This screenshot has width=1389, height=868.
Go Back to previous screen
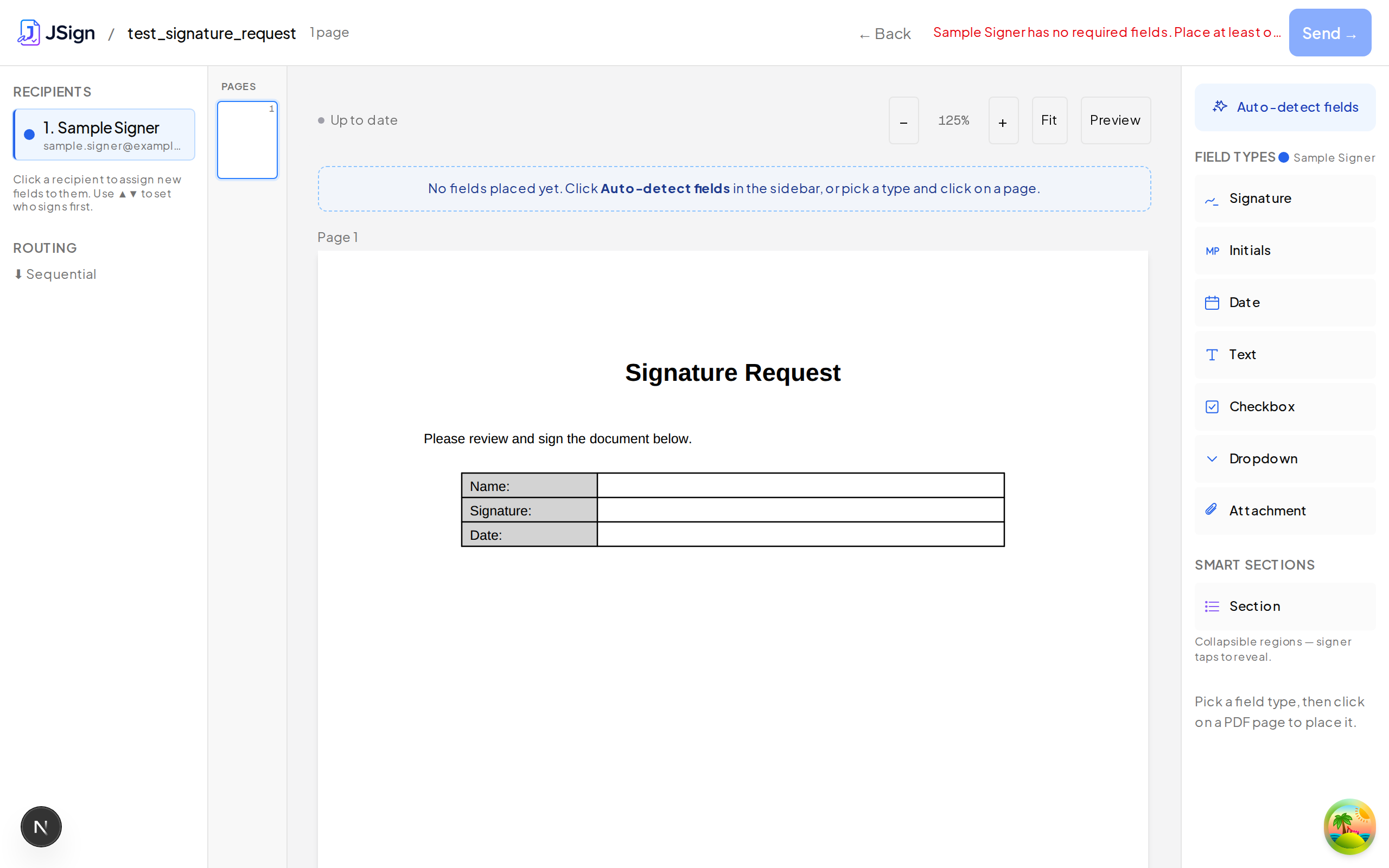pyautogui.click(x=885, y=34)
